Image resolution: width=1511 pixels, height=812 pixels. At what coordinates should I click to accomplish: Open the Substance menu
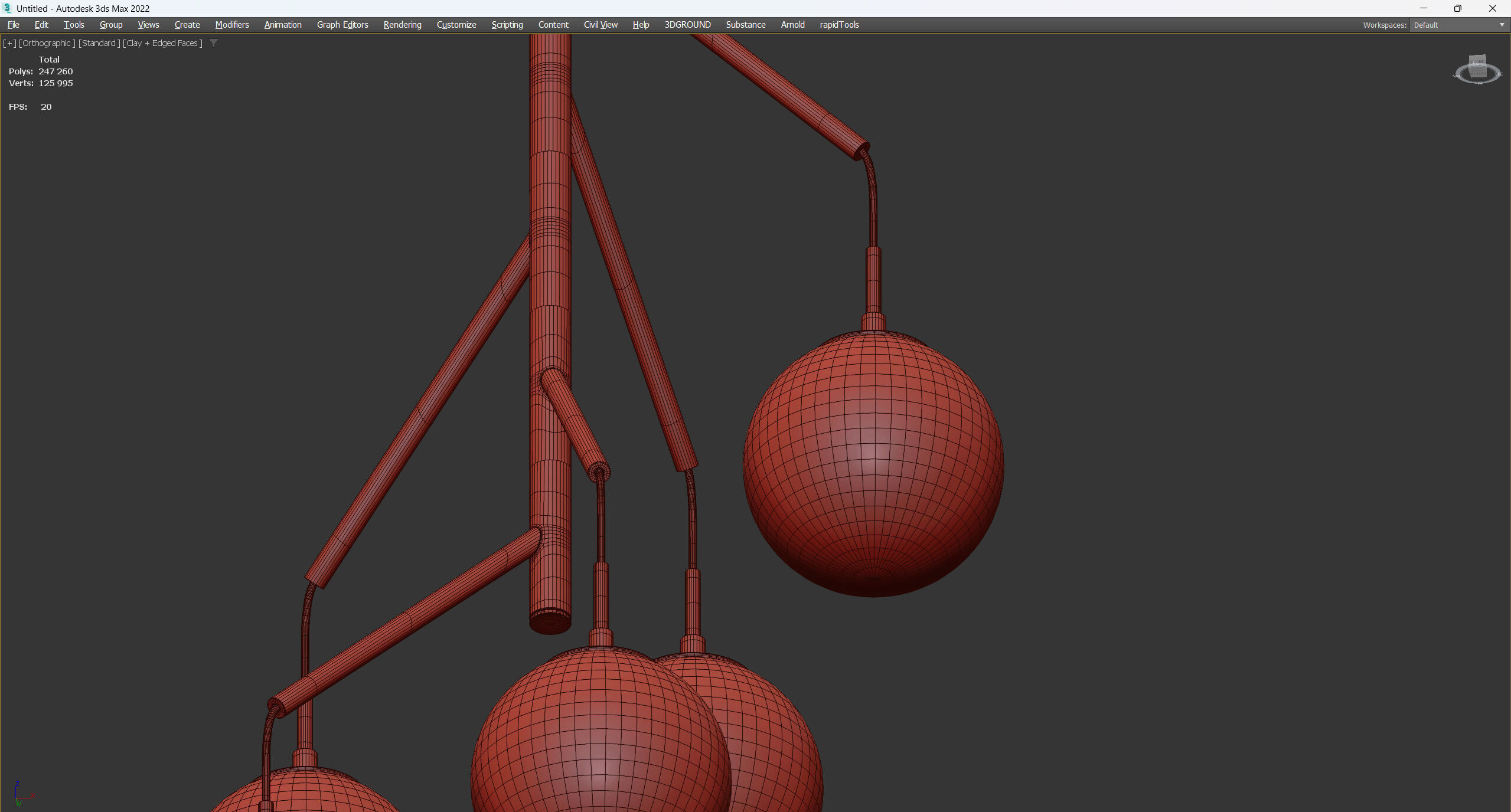pos(746,25)
